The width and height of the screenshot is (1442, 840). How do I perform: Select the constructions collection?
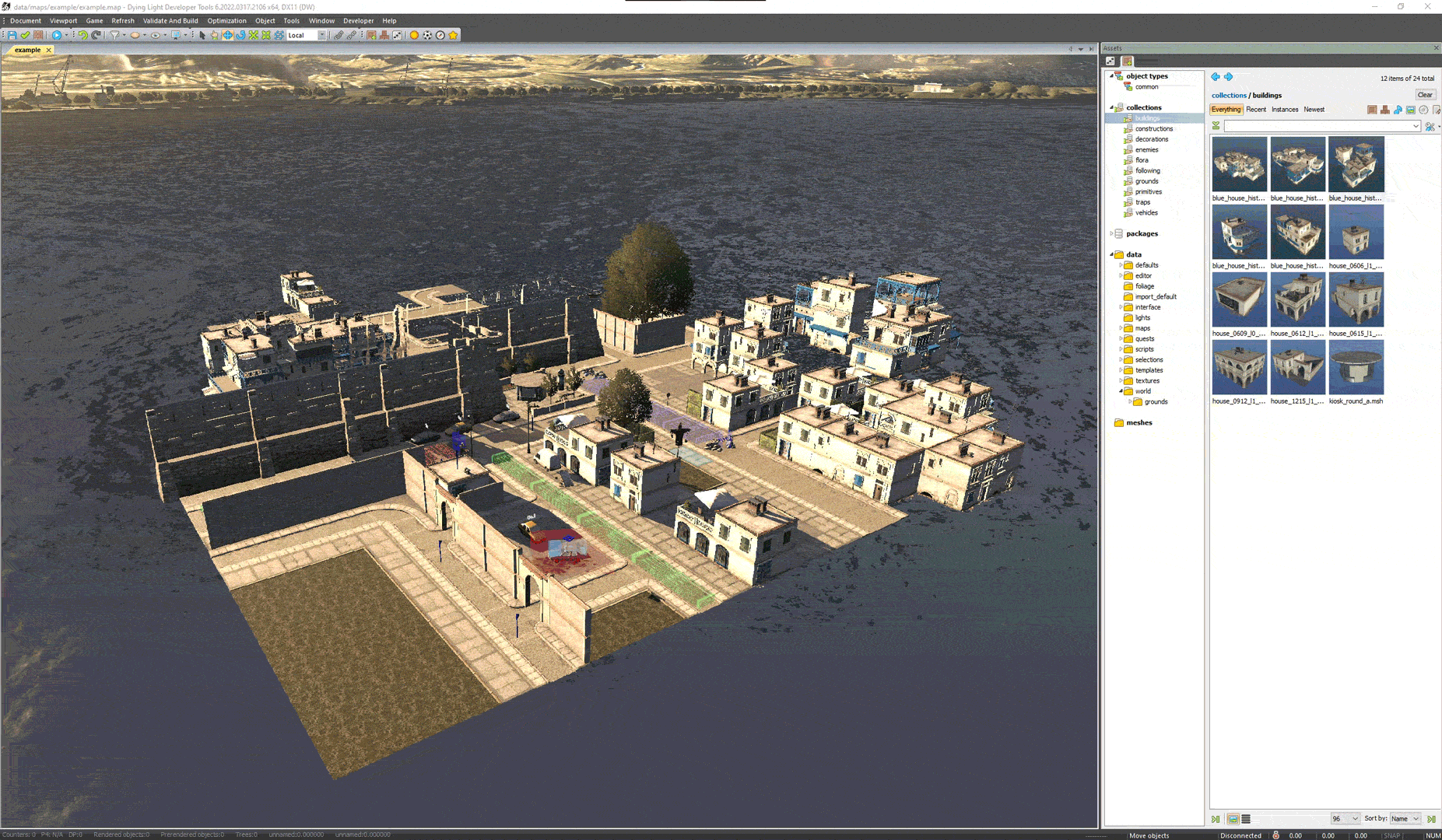click(1153, 129)
